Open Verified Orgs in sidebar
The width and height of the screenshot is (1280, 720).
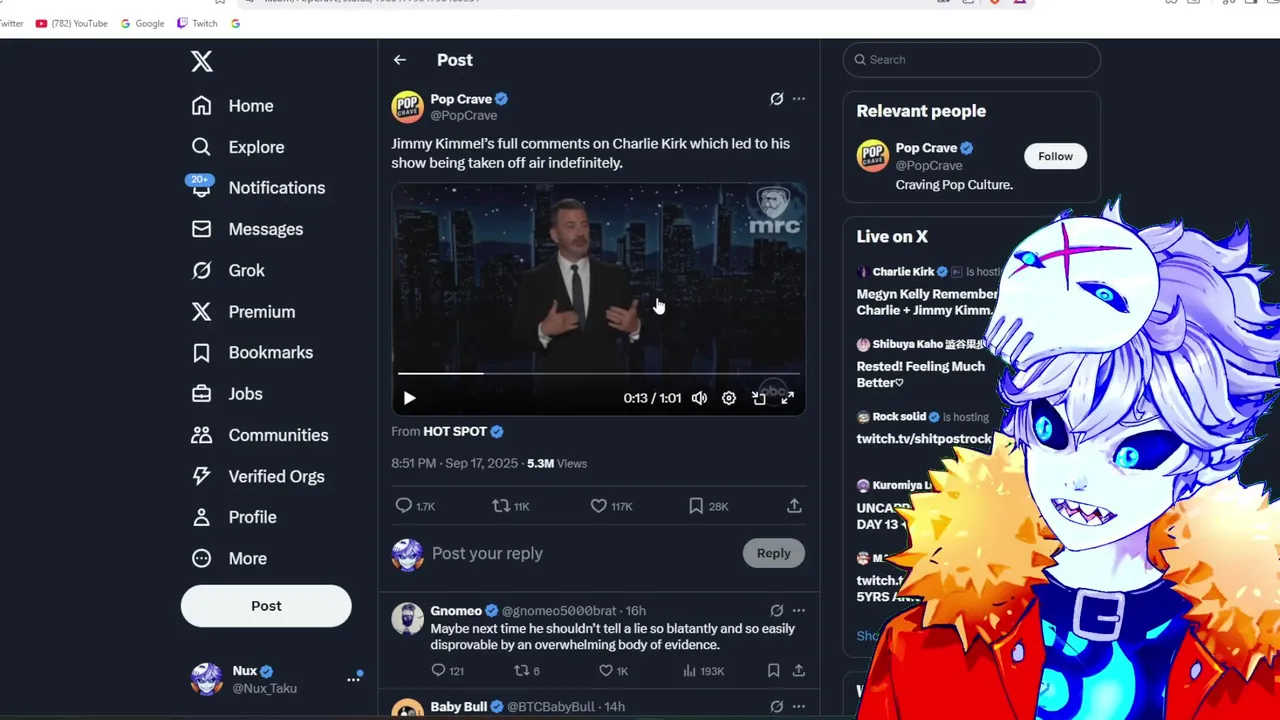point(257,476)
